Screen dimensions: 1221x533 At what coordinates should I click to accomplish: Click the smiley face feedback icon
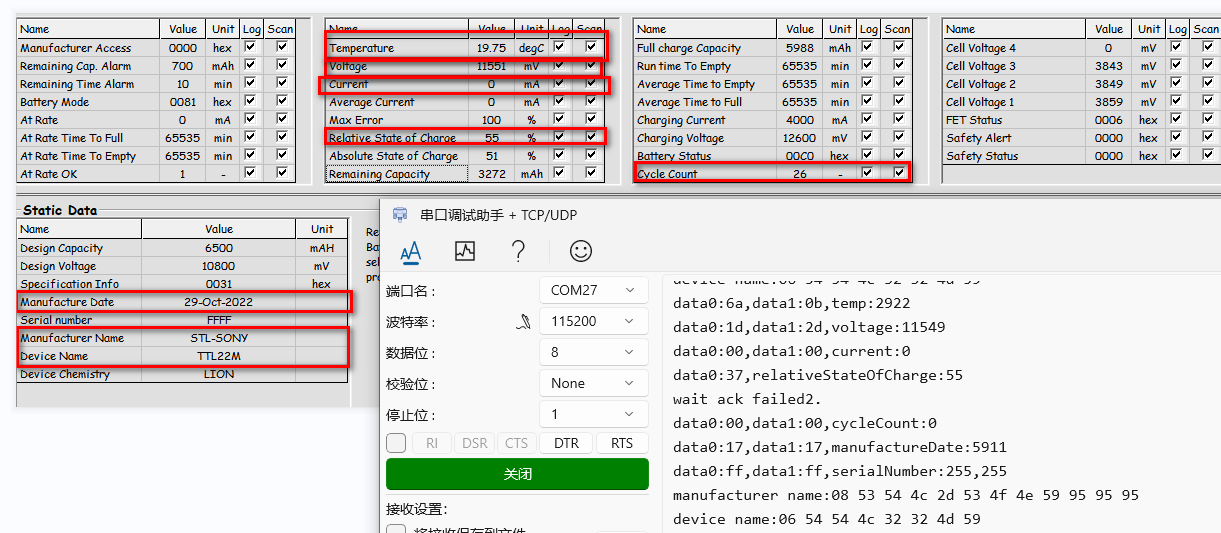pos(580,251)
